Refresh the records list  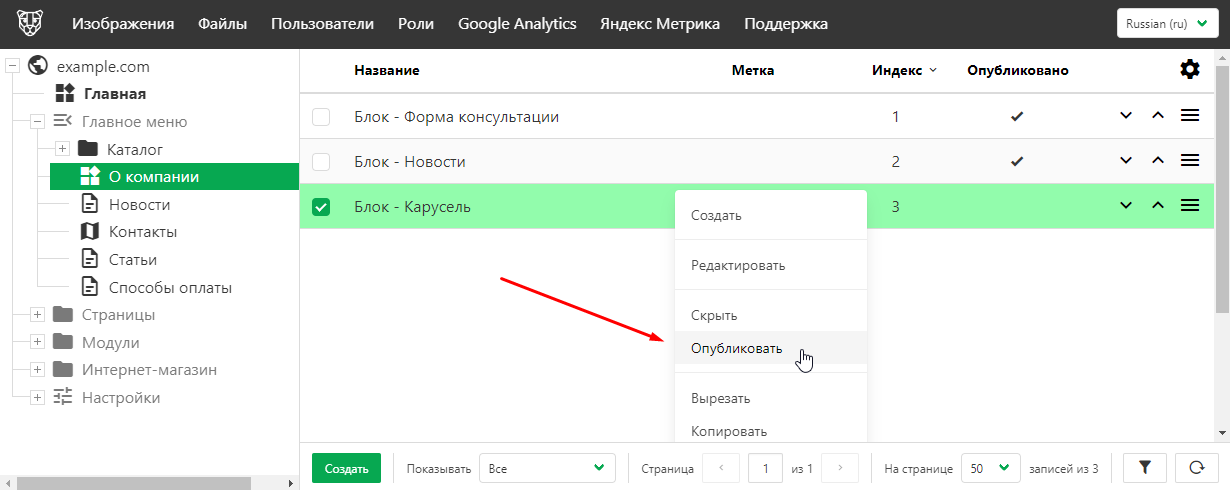1196,467
